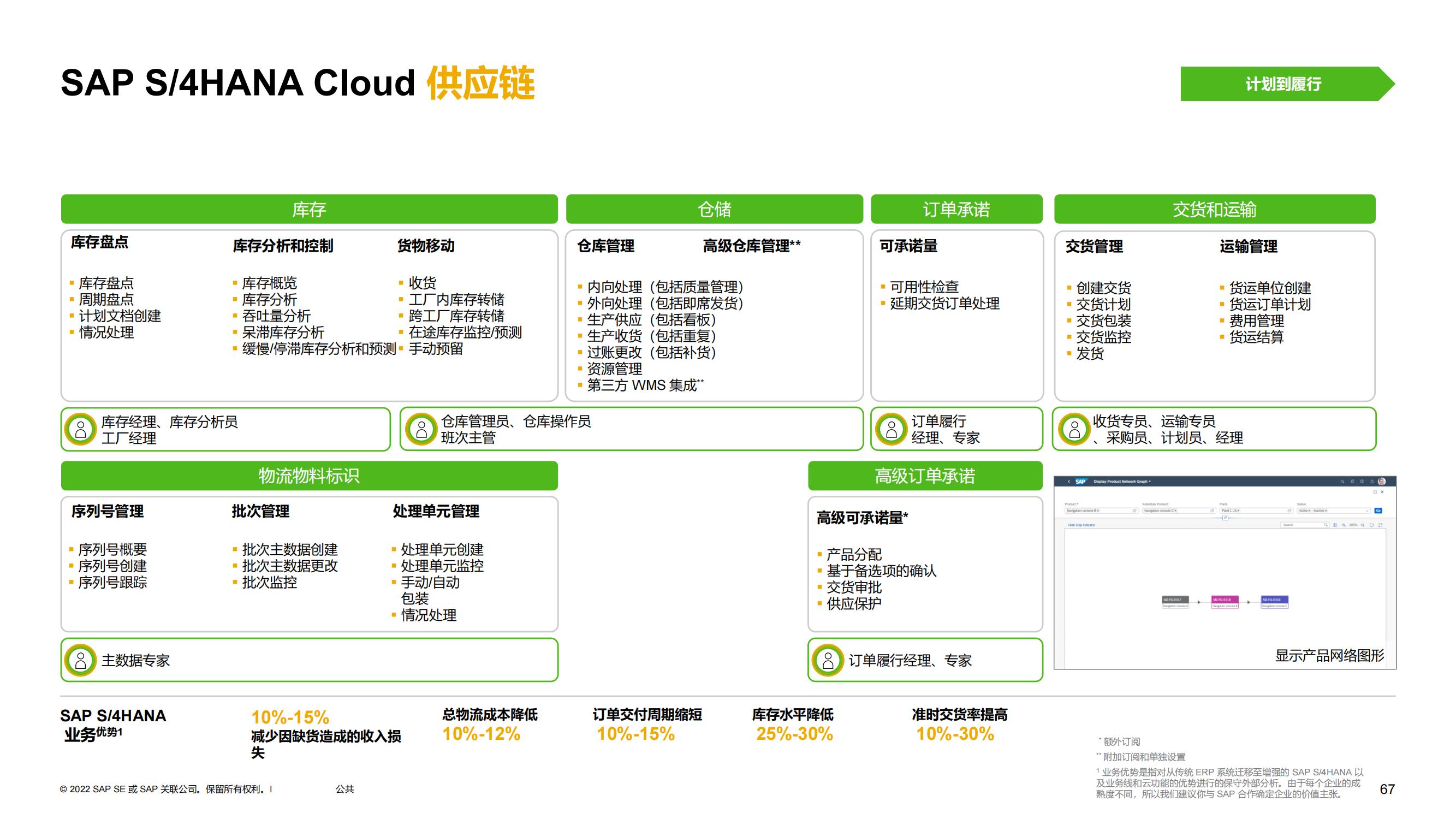Click the SAP logo in the embedded screenshot

click(x=1081, y=482)
